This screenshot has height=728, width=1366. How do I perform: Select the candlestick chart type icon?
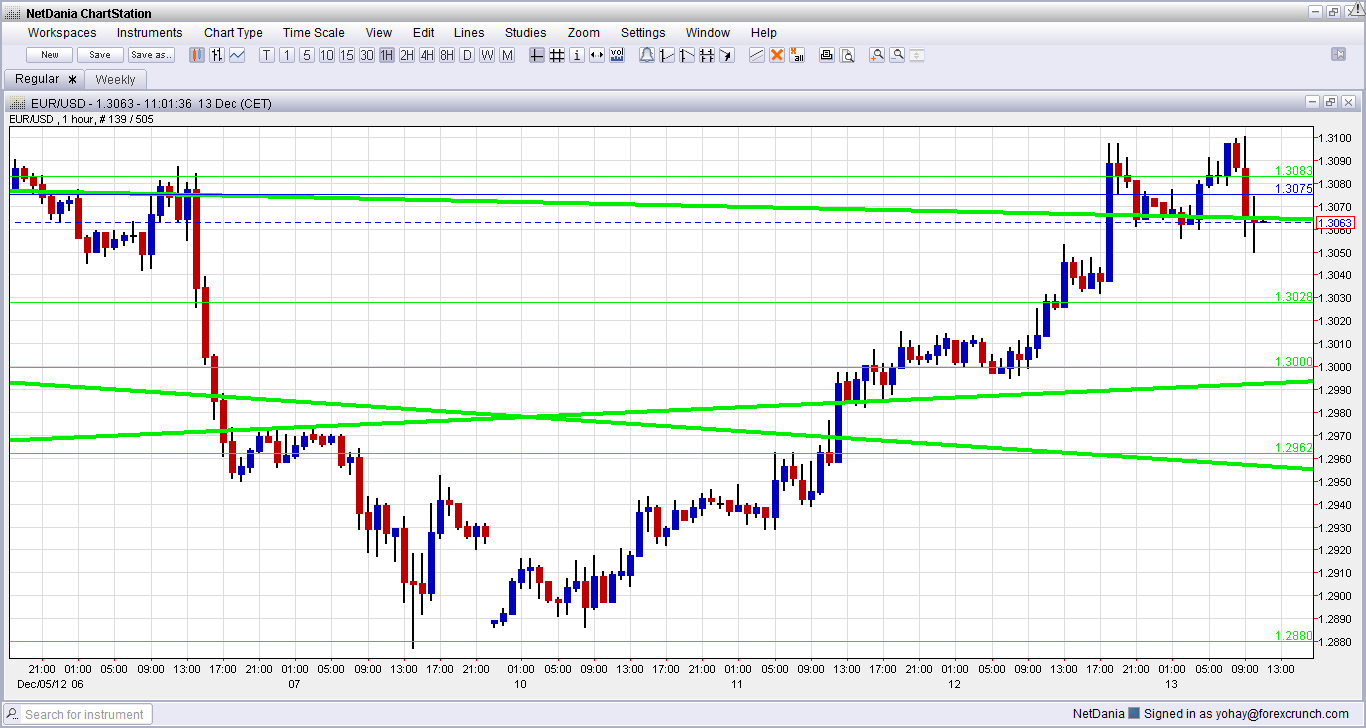pos(197,55)
